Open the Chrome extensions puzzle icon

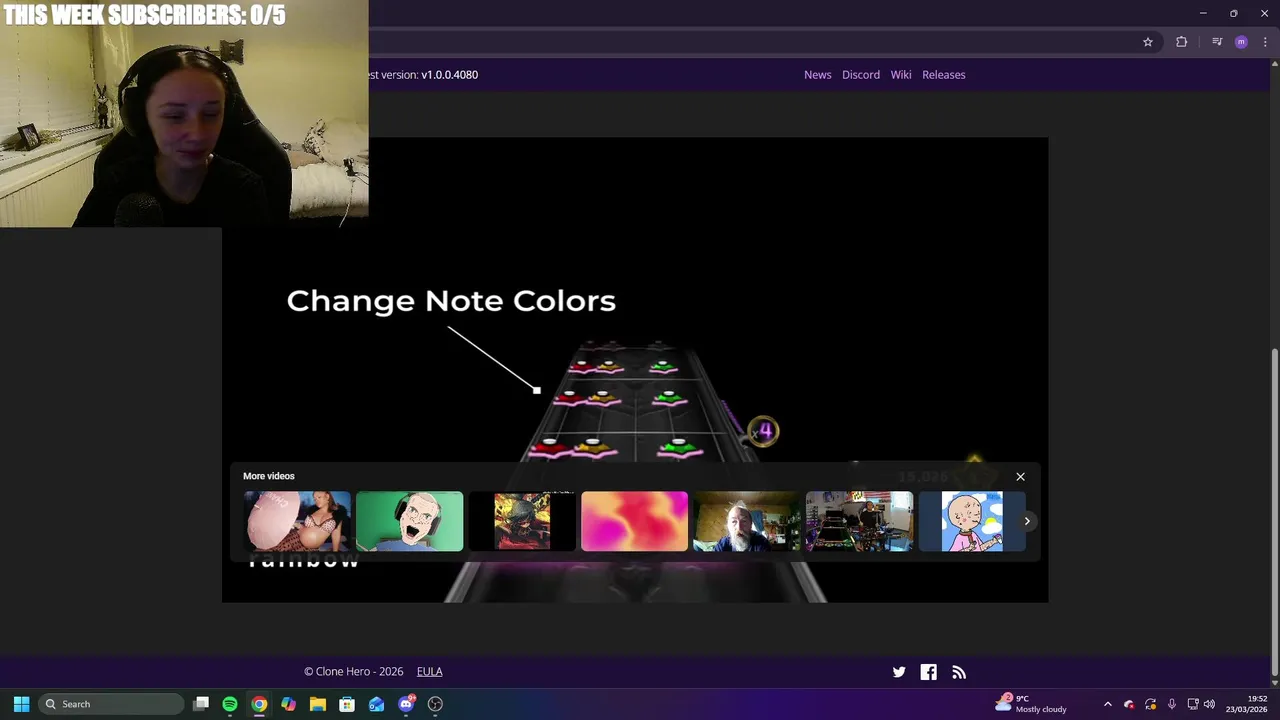[1182, 42]
